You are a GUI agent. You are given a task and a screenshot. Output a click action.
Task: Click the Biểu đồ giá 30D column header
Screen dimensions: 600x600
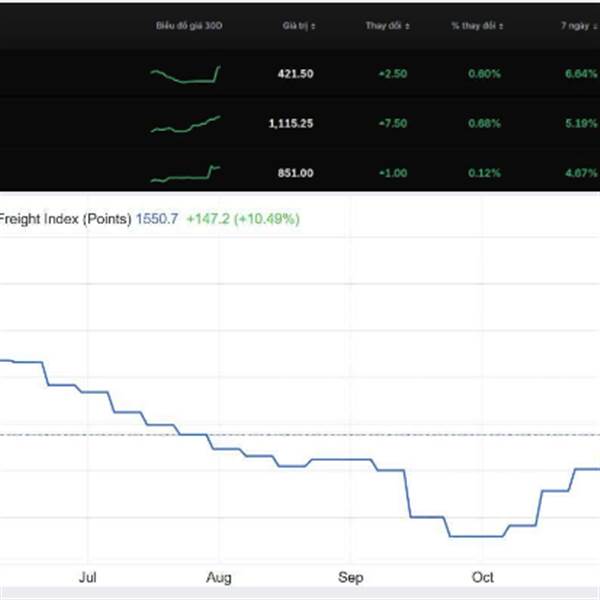point(189,24)
